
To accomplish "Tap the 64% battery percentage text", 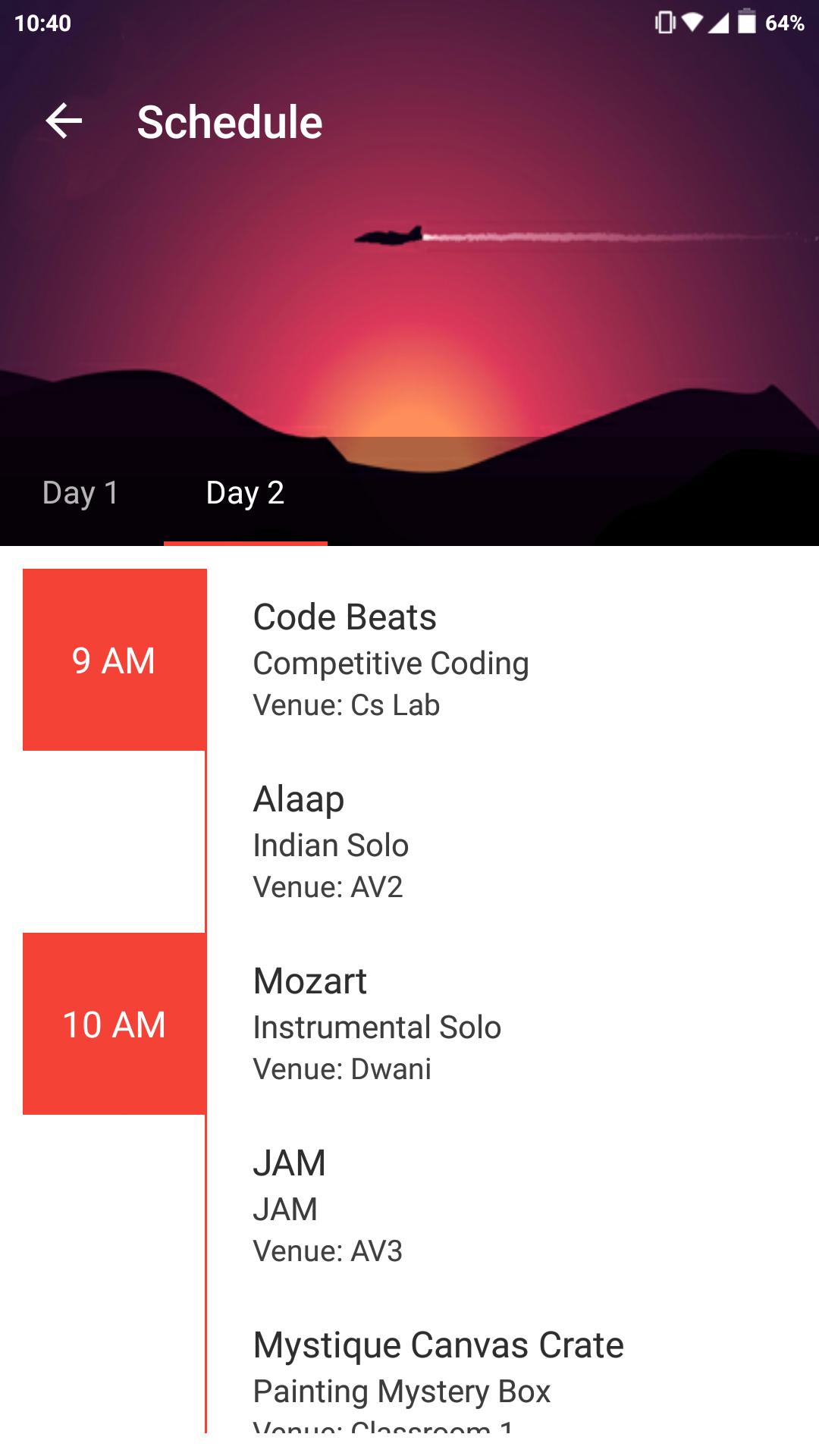I will click(x=784, y=24).
